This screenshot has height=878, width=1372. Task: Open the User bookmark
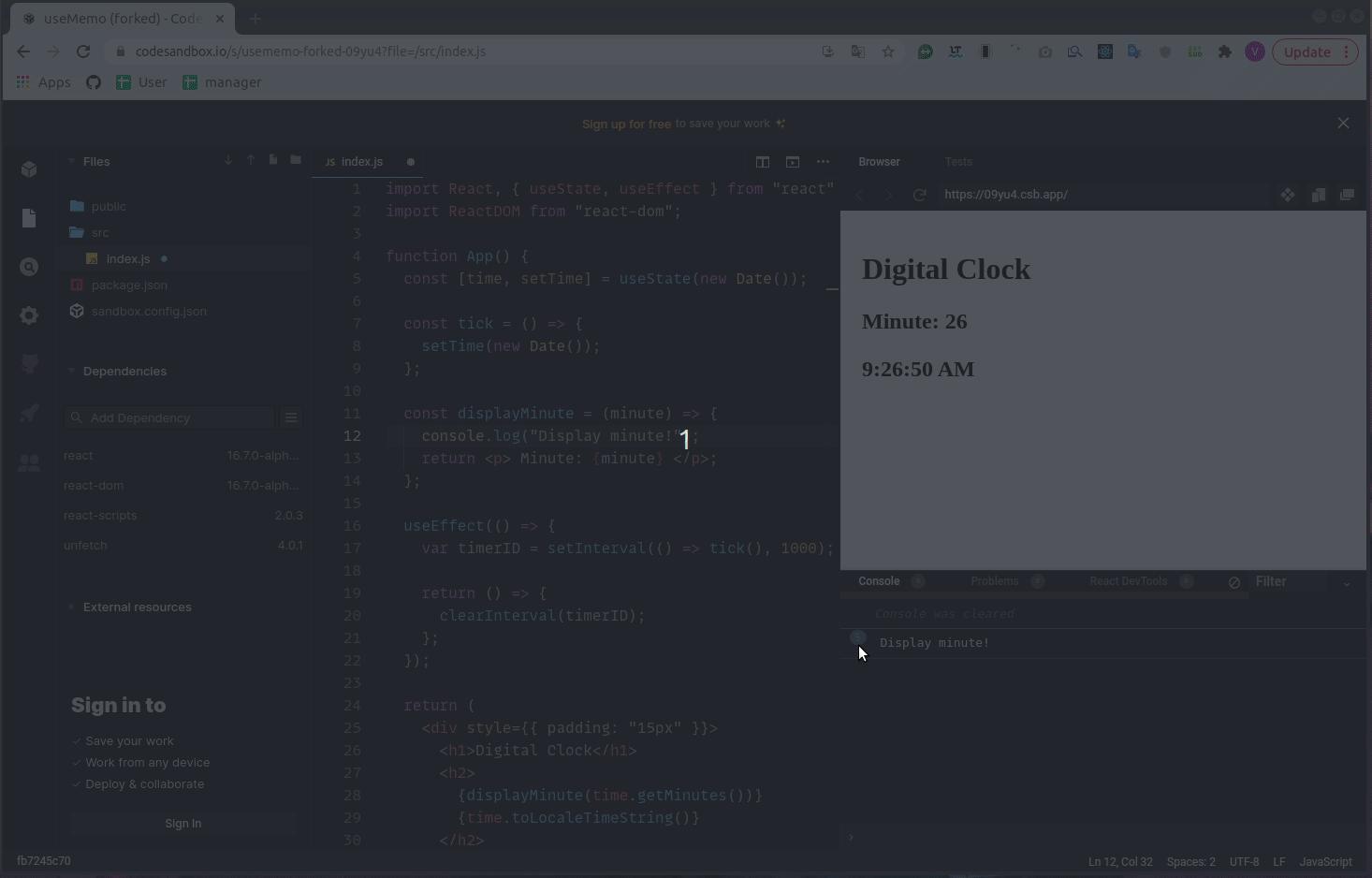pyautogui.click(x=141, y=82)
